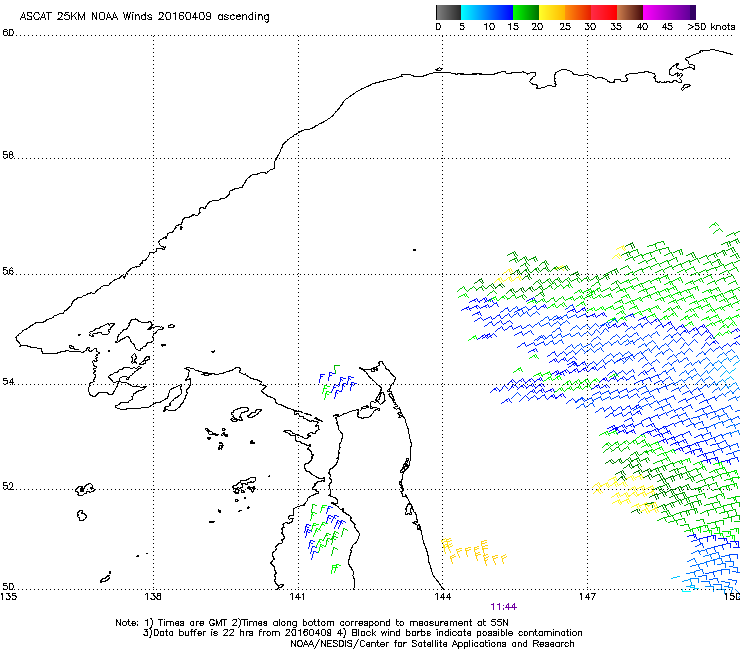Click the yellow wind barbs near 144 longitude
This screenshot has width=740, height=650.
(474, 552)
